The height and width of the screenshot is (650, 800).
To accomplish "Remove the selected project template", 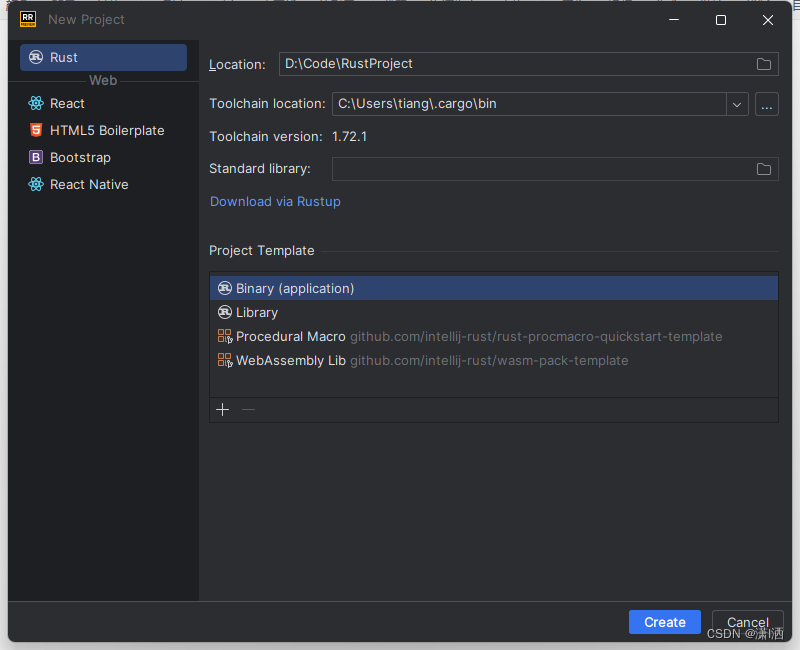I will click(248, 410).
